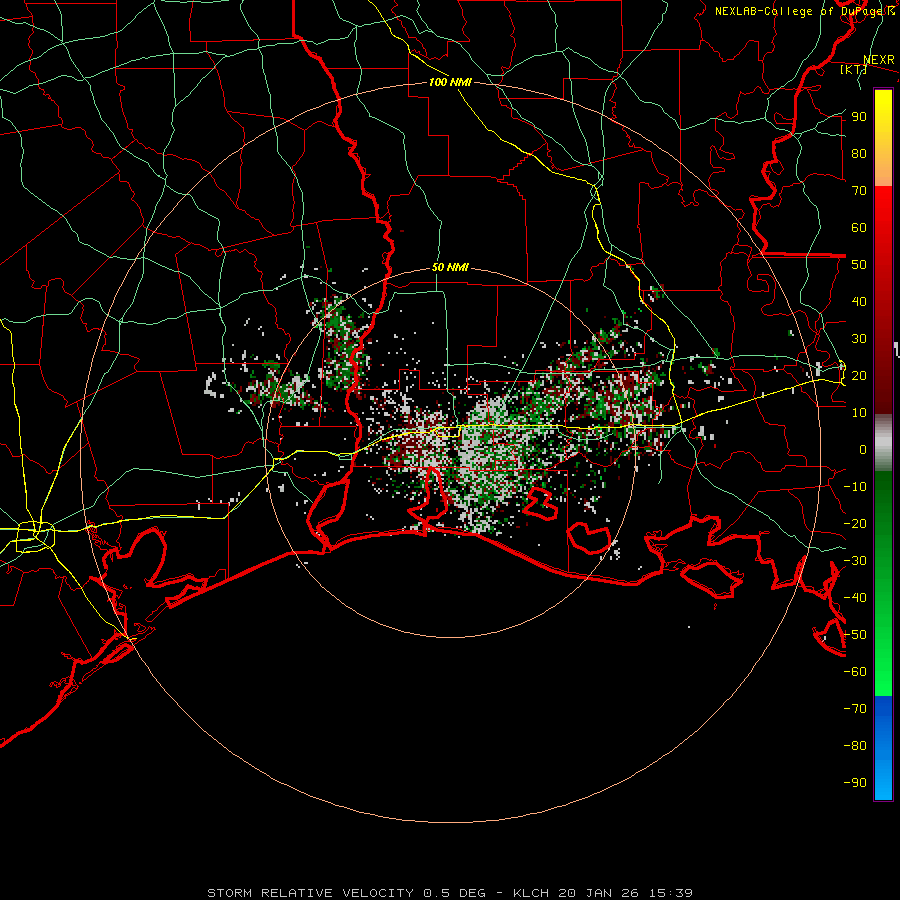Click the positive 30 scale value

coord(859,339)
